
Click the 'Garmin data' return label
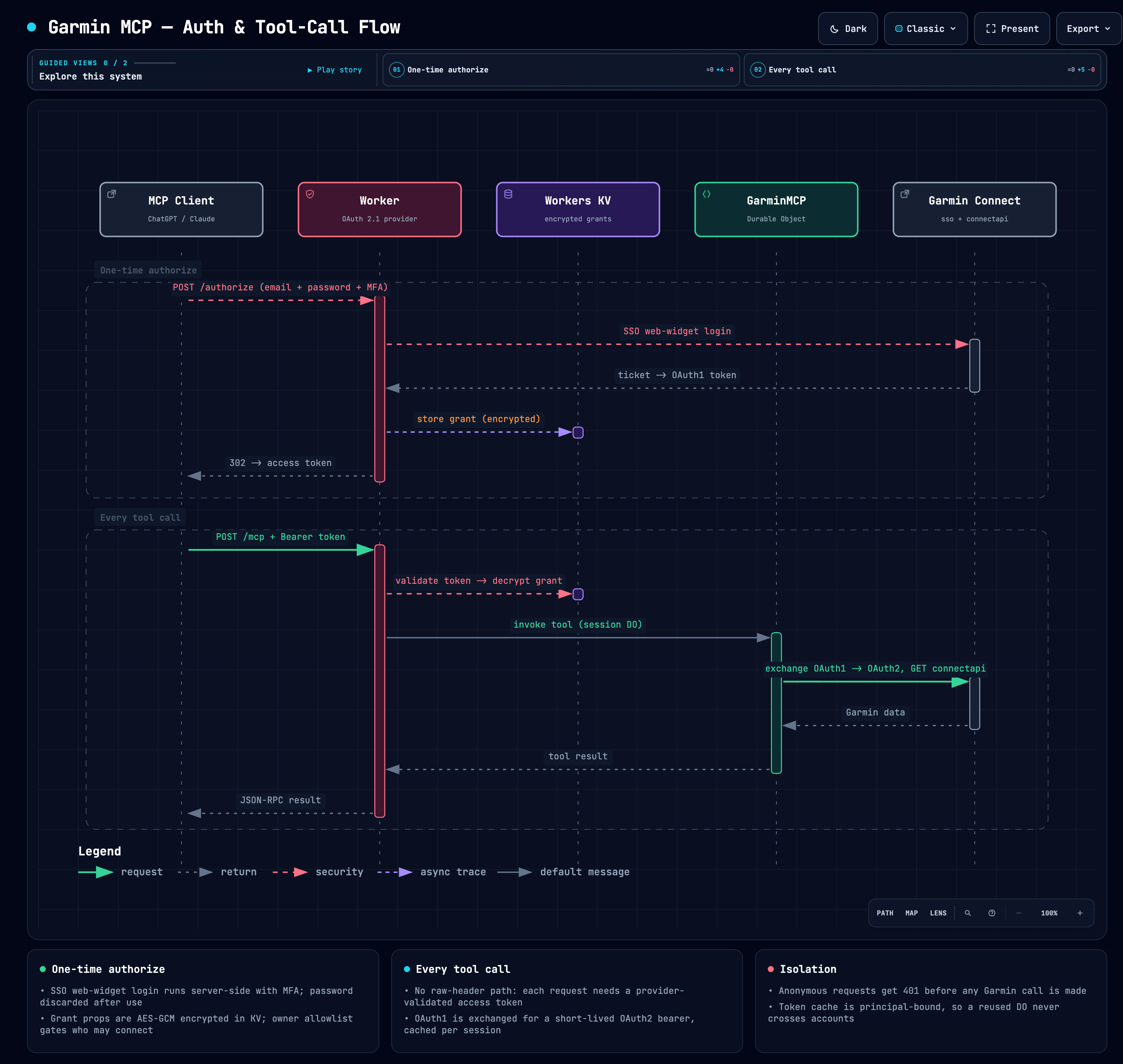tap(876, 712)
